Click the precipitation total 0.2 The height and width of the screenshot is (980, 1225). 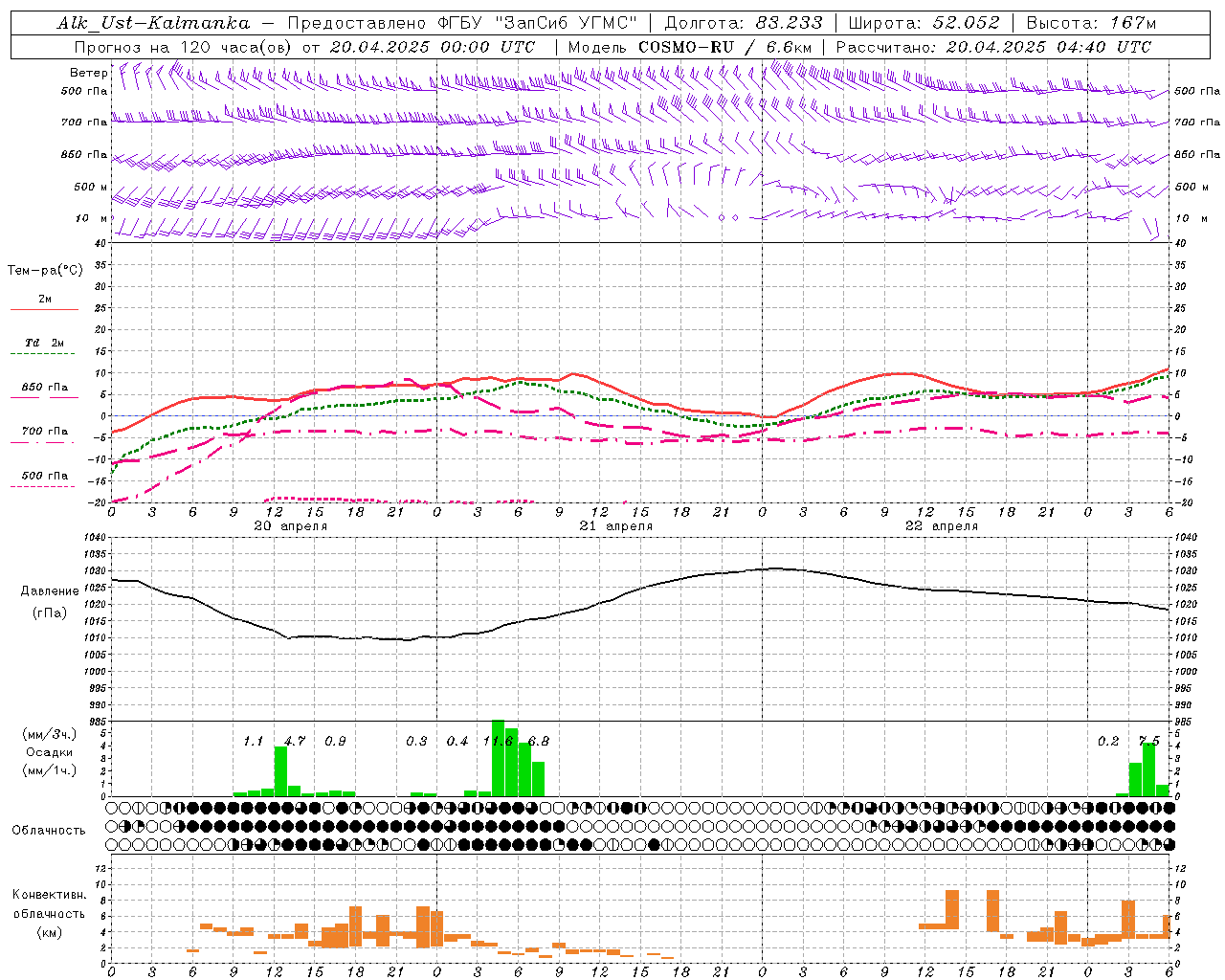(1108, 742)
